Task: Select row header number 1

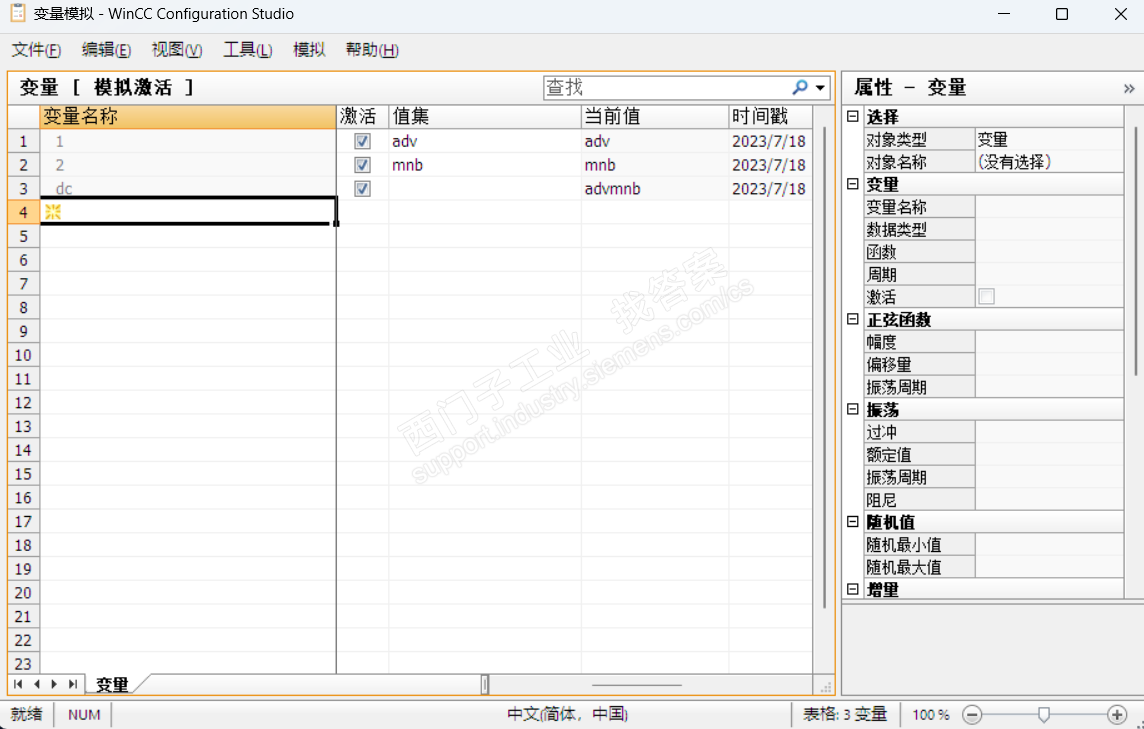Action: pos(23,142)
